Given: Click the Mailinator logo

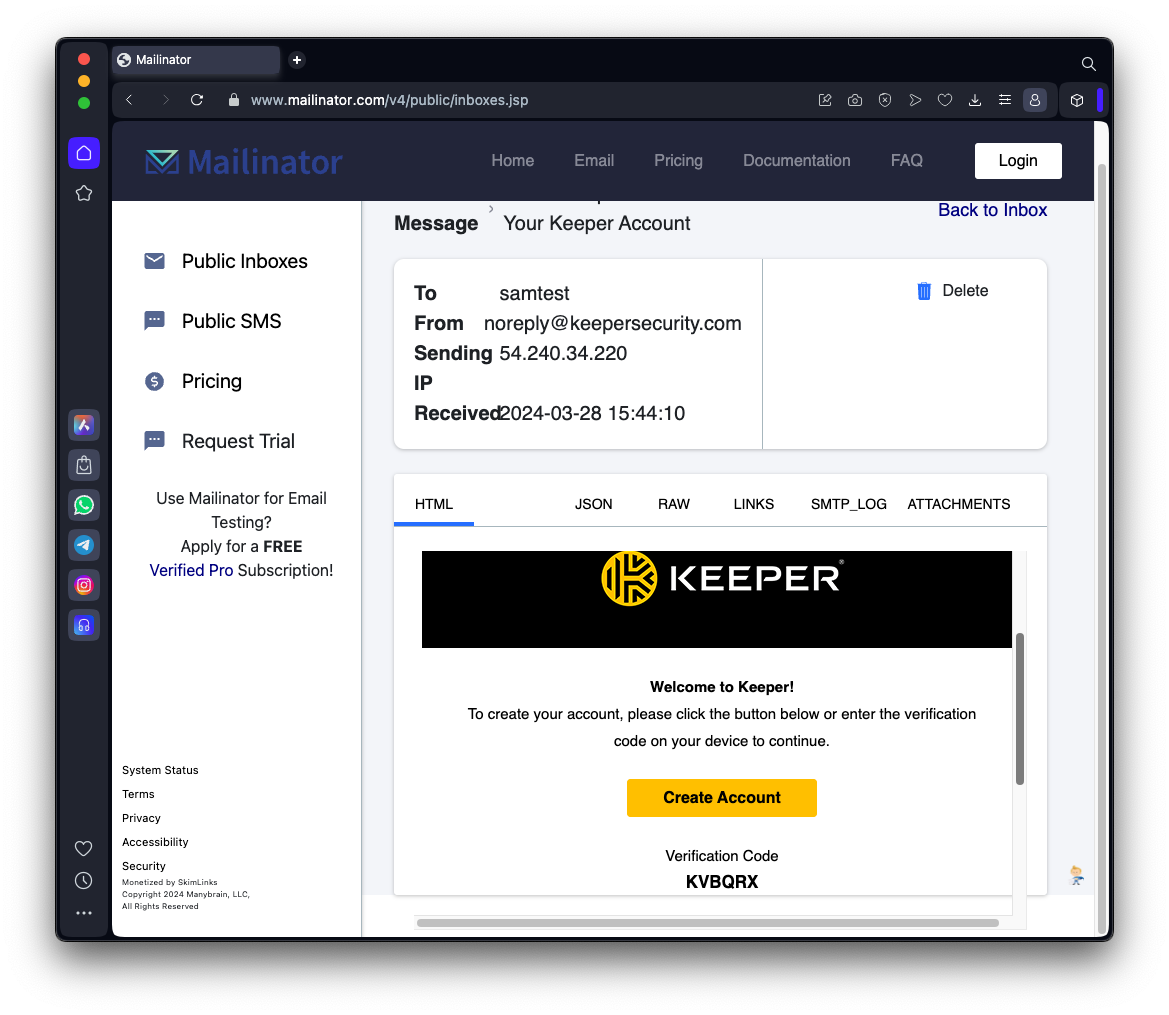Looking at the screenshot, I should [244, 161].
